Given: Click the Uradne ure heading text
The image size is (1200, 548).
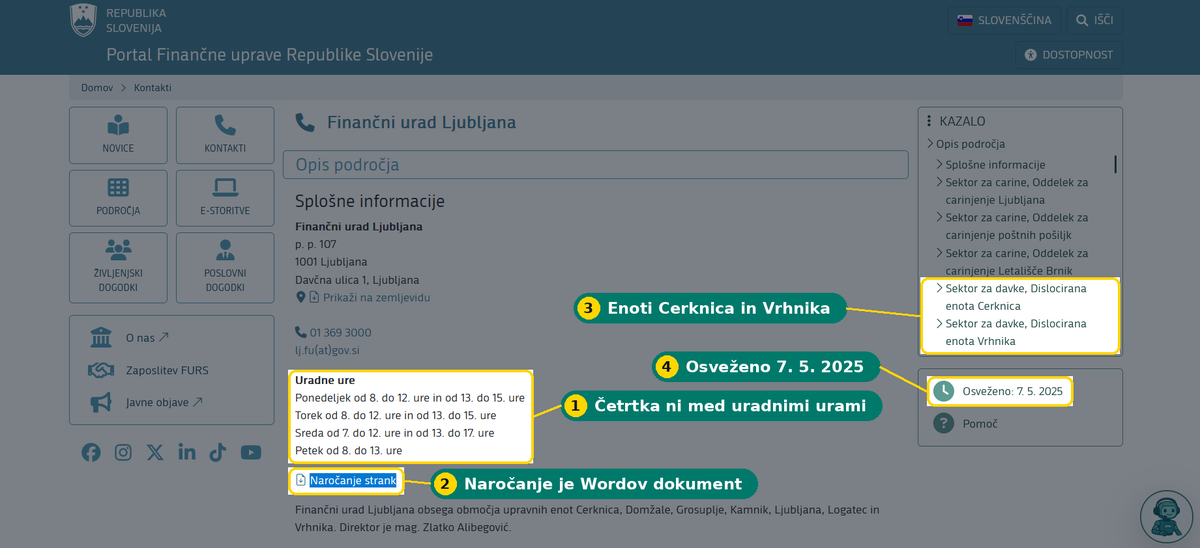Looking at the screenshot, I should pyautogui.click(x=325, y=380).
